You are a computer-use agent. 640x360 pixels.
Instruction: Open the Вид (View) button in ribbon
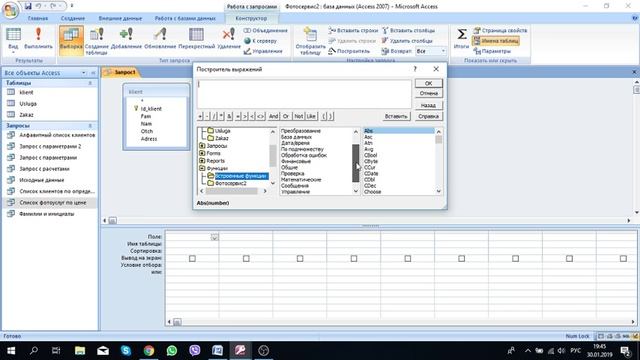click(13, 40)
